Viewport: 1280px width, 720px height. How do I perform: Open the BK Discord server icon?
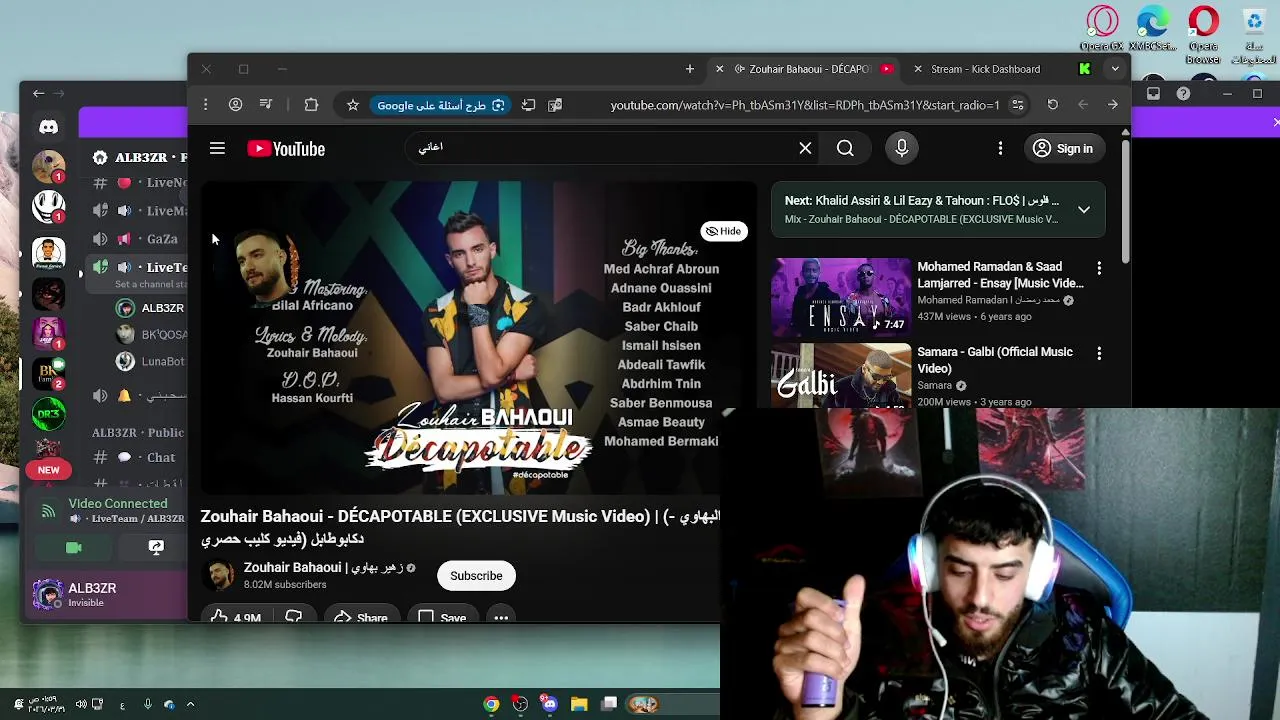tap(48, 373)
